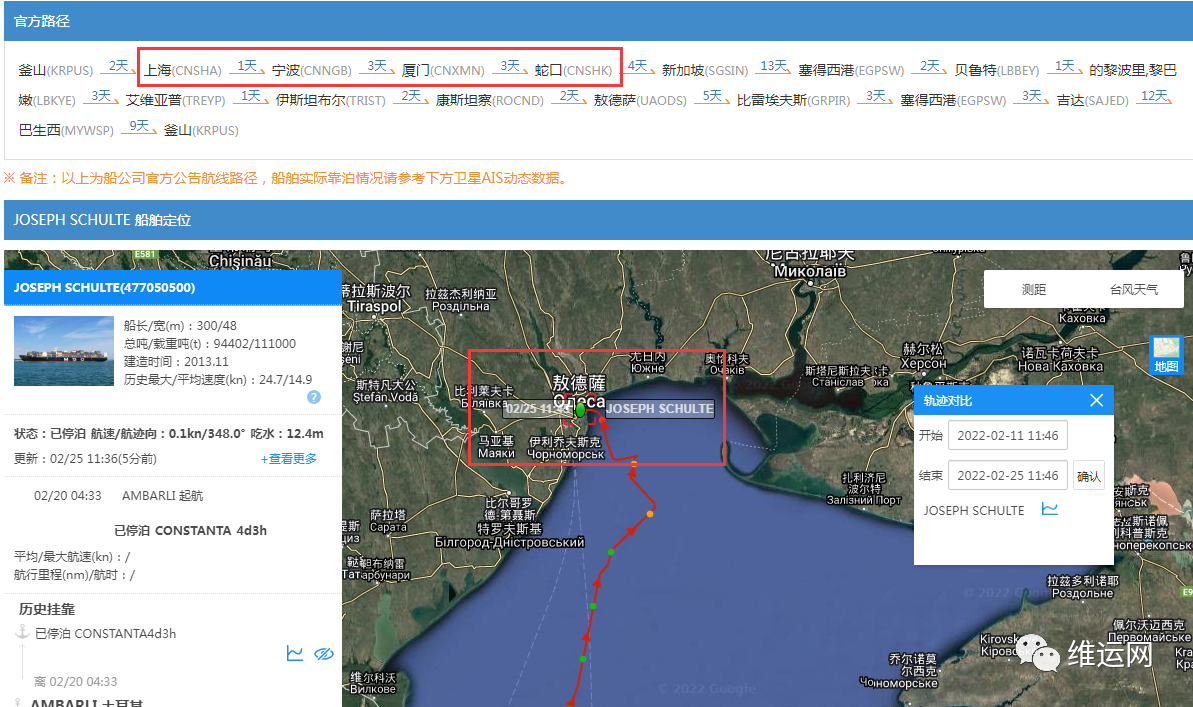Click the 4天 transit link after 蛇口
Image resolution: width=1193 pixels, height=707 pixels.
(638, 67)
